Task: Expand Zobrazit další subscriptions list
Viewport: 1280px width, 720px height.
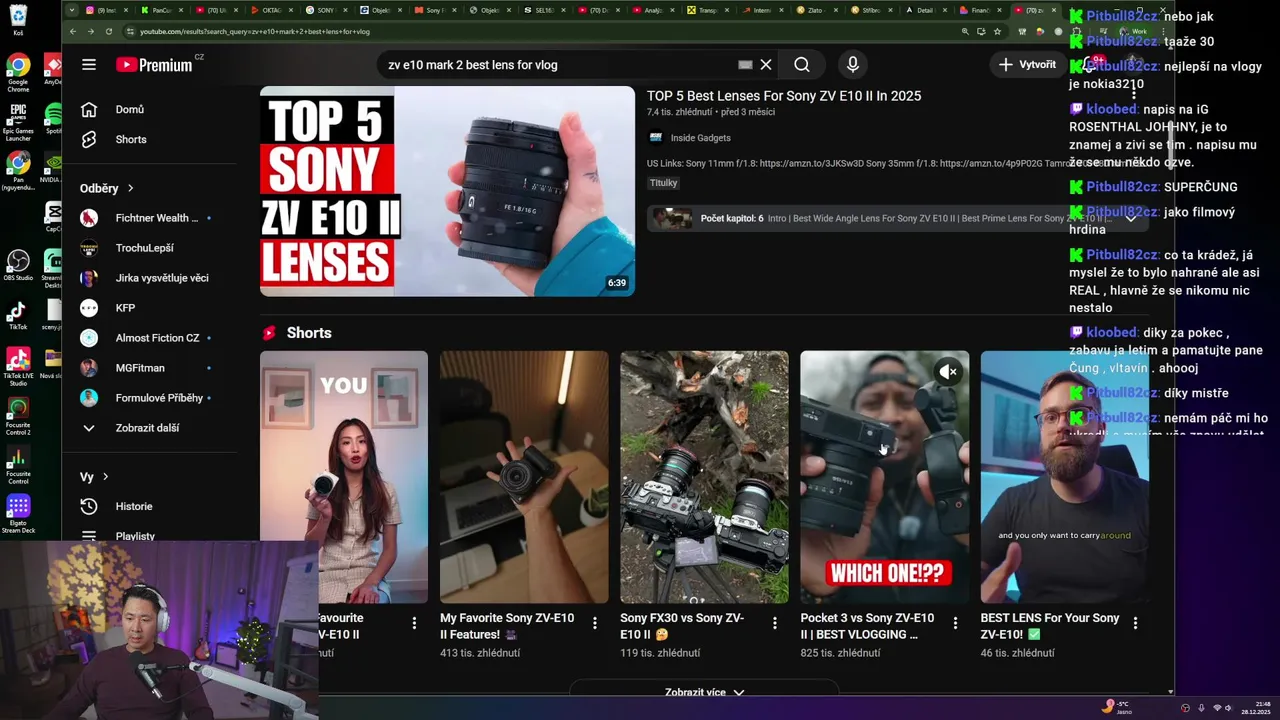Action: 148,428
